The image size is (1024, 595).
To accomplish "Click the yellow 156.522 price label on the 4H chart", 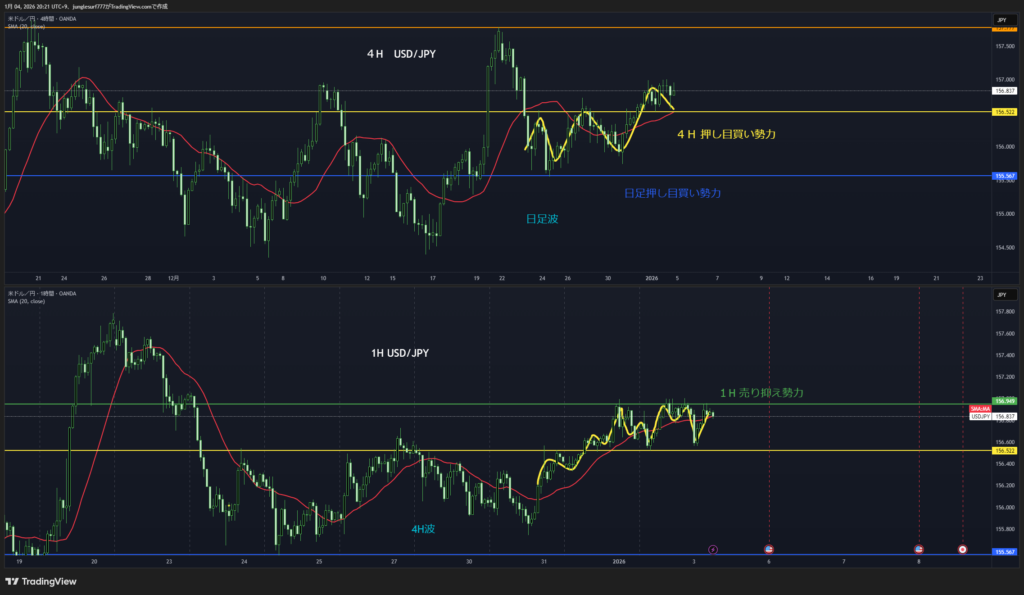I will coord(1003,112).
